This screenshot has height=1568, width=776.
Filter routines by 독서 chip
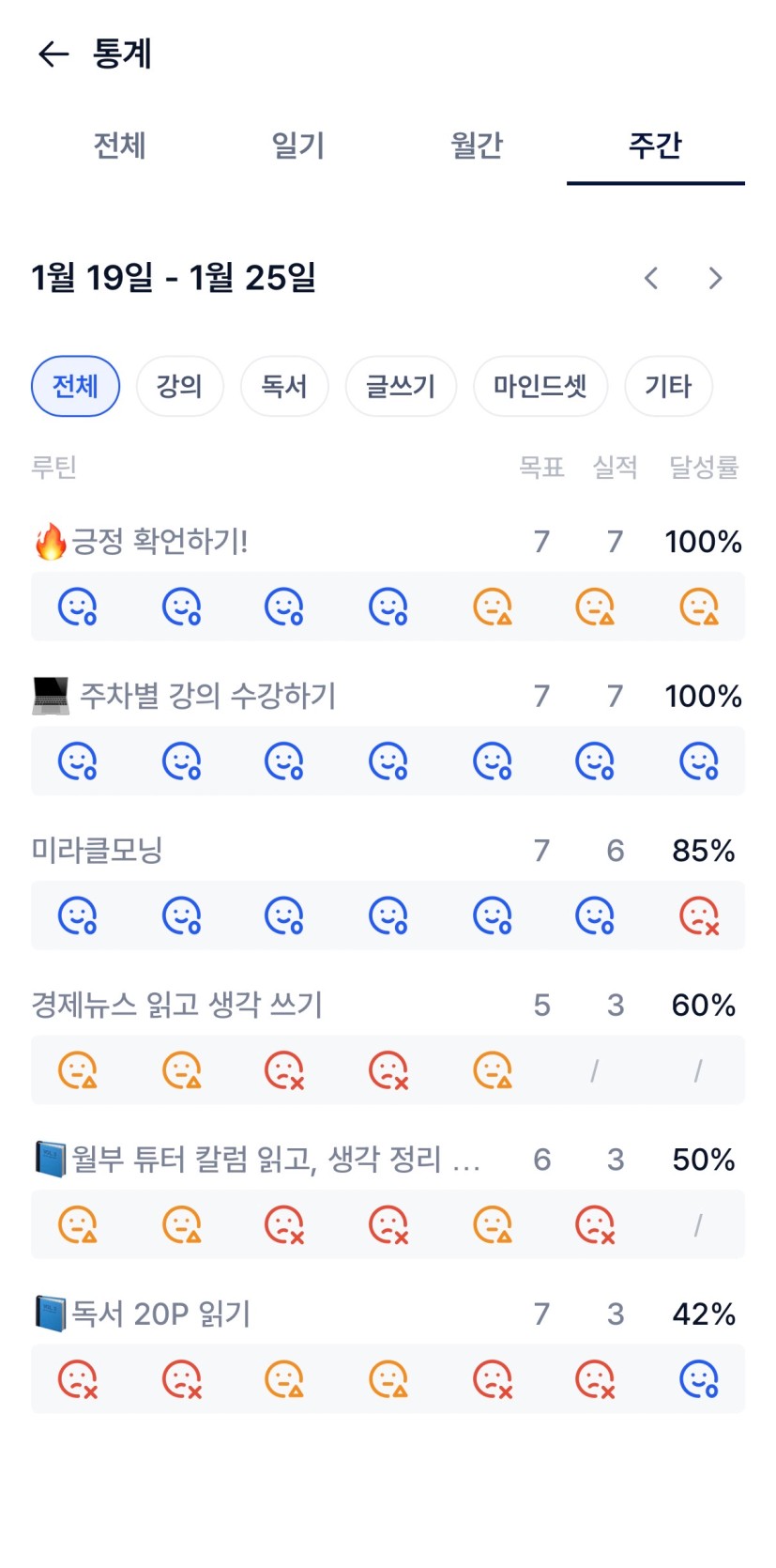click(284, 386)
